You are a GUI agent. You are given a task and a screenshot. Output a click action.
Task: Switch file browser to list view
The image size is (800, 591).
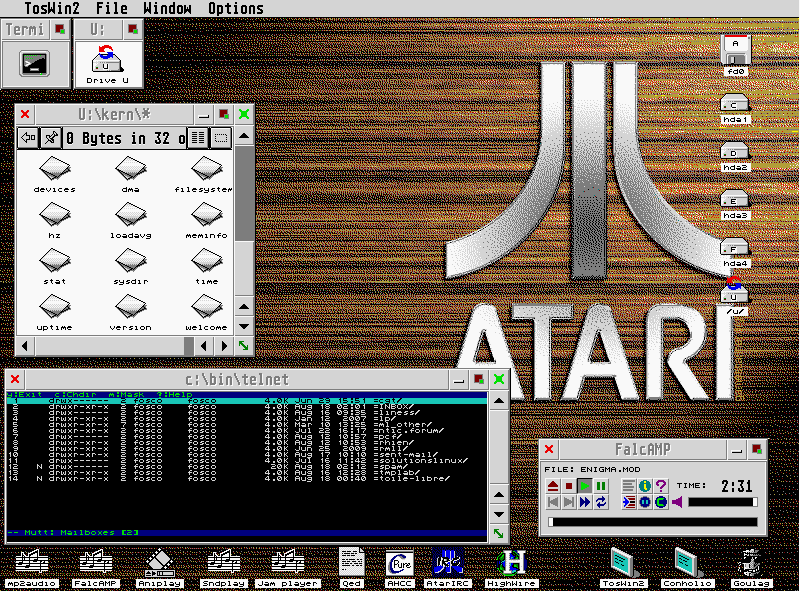198,138
